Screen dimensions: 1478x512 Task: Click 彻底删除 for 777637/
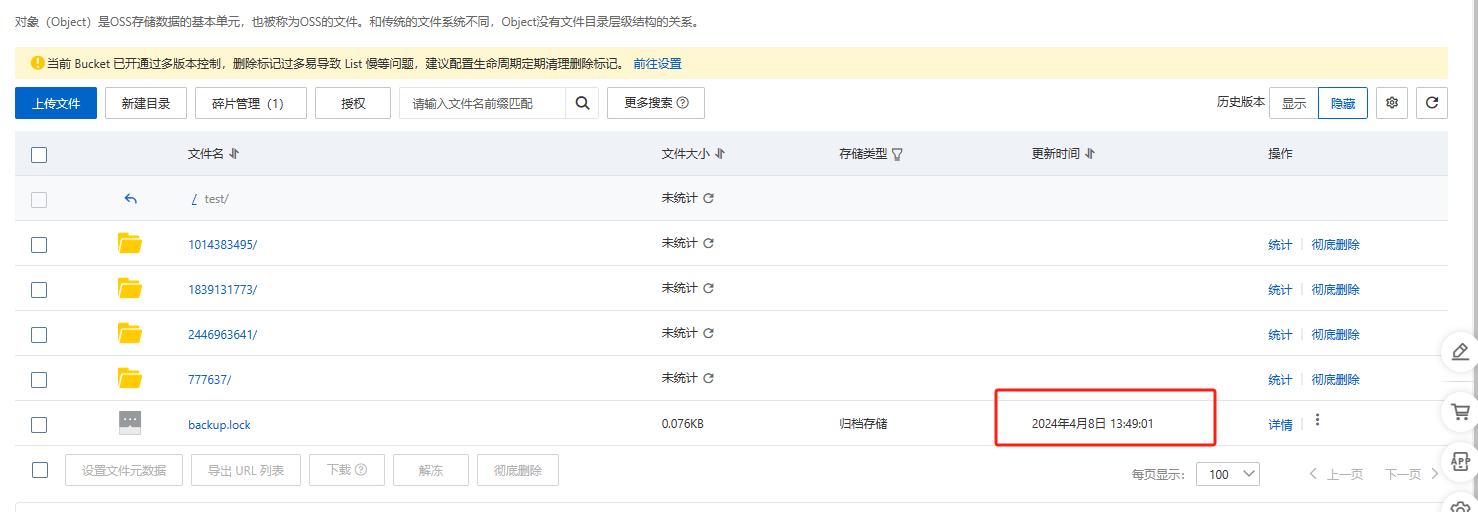[x=1336, y=379]
